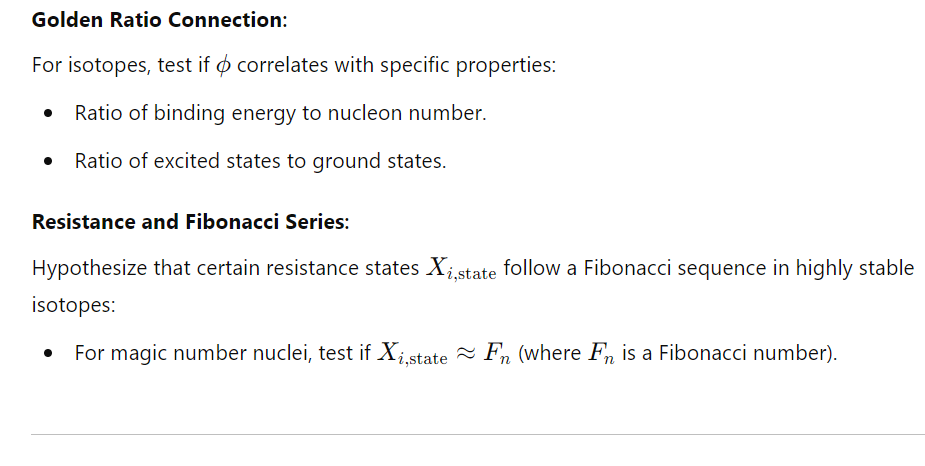Click the Golden Ratio Connection heading
The width and height of the screenshot is (925, 466).
[x=159, y=20]
